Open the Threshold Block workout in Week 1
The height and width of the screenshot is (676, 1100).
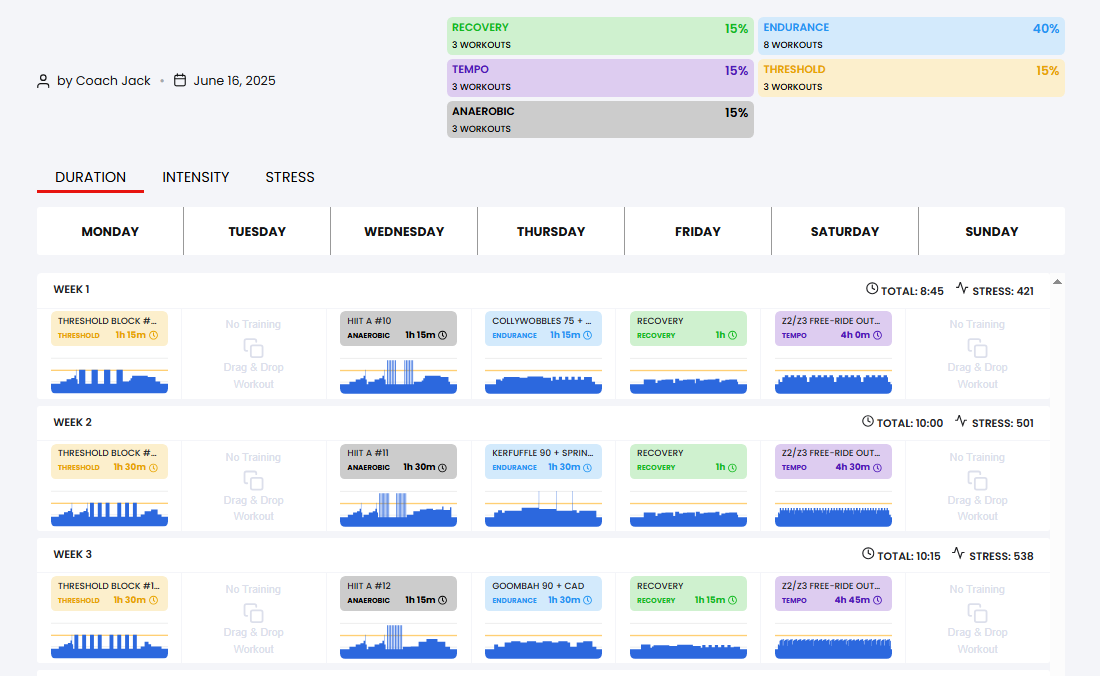tap(109, 328)
